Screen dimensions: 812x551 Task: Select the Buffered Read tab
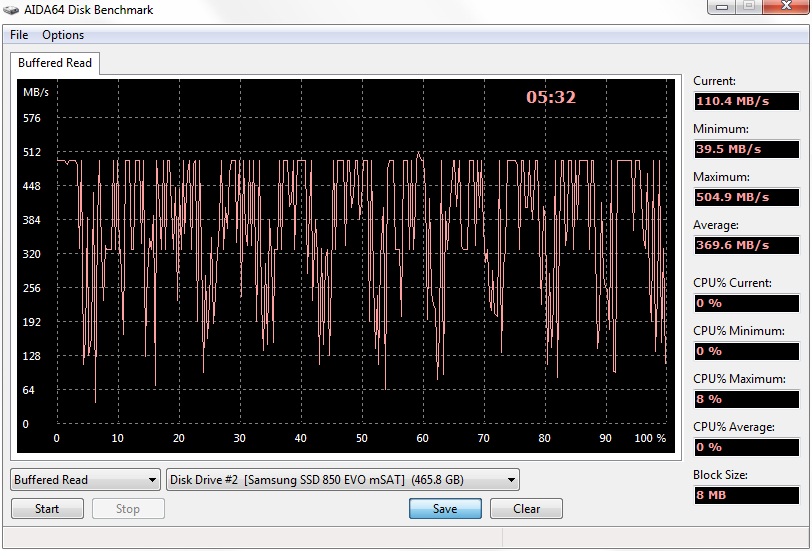(x=55, y=63)
